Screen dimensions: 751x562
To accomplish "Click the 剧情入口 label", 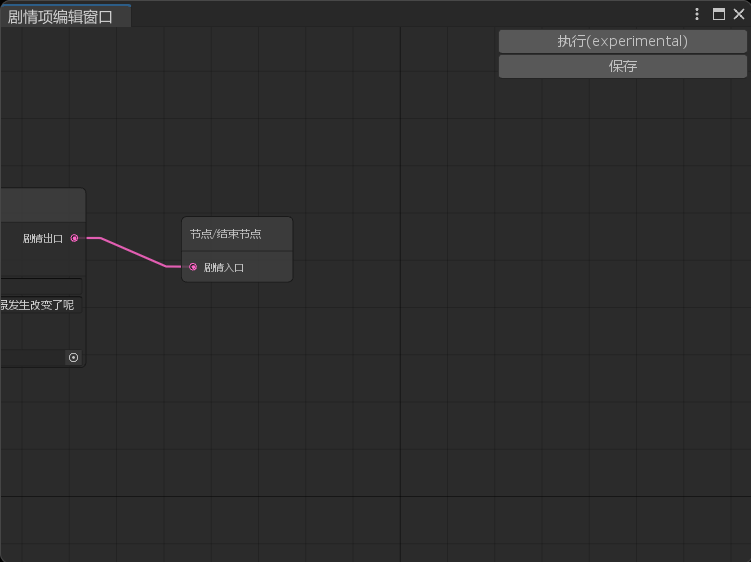I will [x=224, y=267].
